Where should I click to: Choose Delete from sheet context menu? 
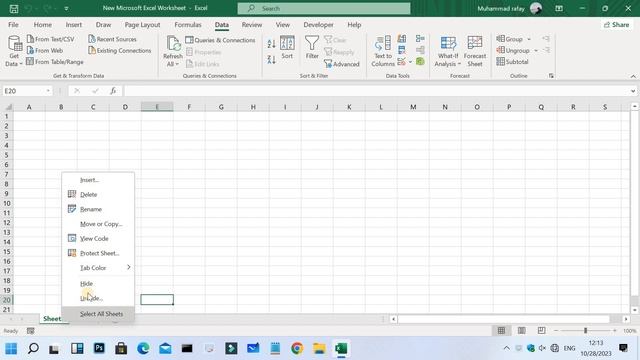coord(98,194)
